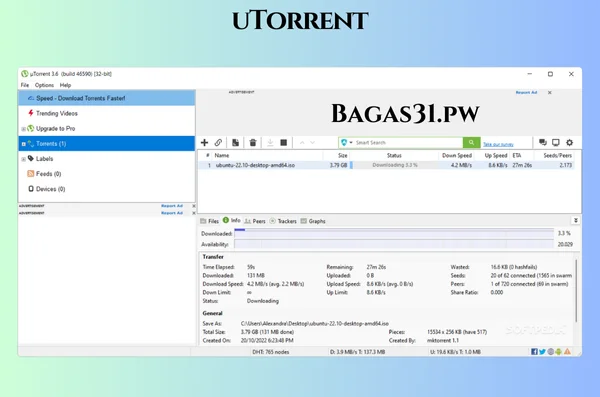Click the Smart Search input field

pyautogui.click(x=408, y=142)
